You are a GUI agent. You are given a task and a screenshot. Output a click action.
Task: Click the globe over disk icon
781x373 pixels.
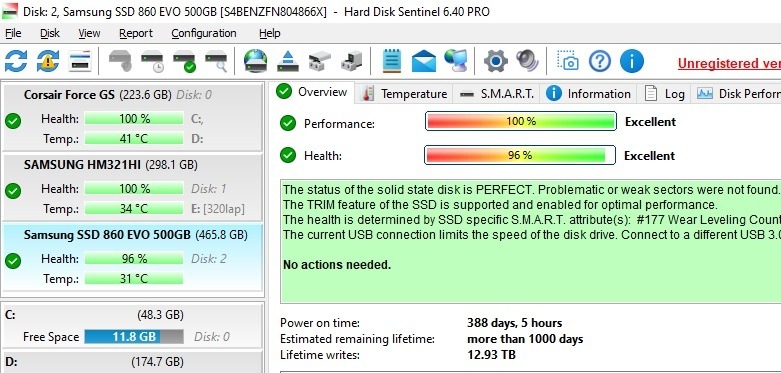[256, 61]
